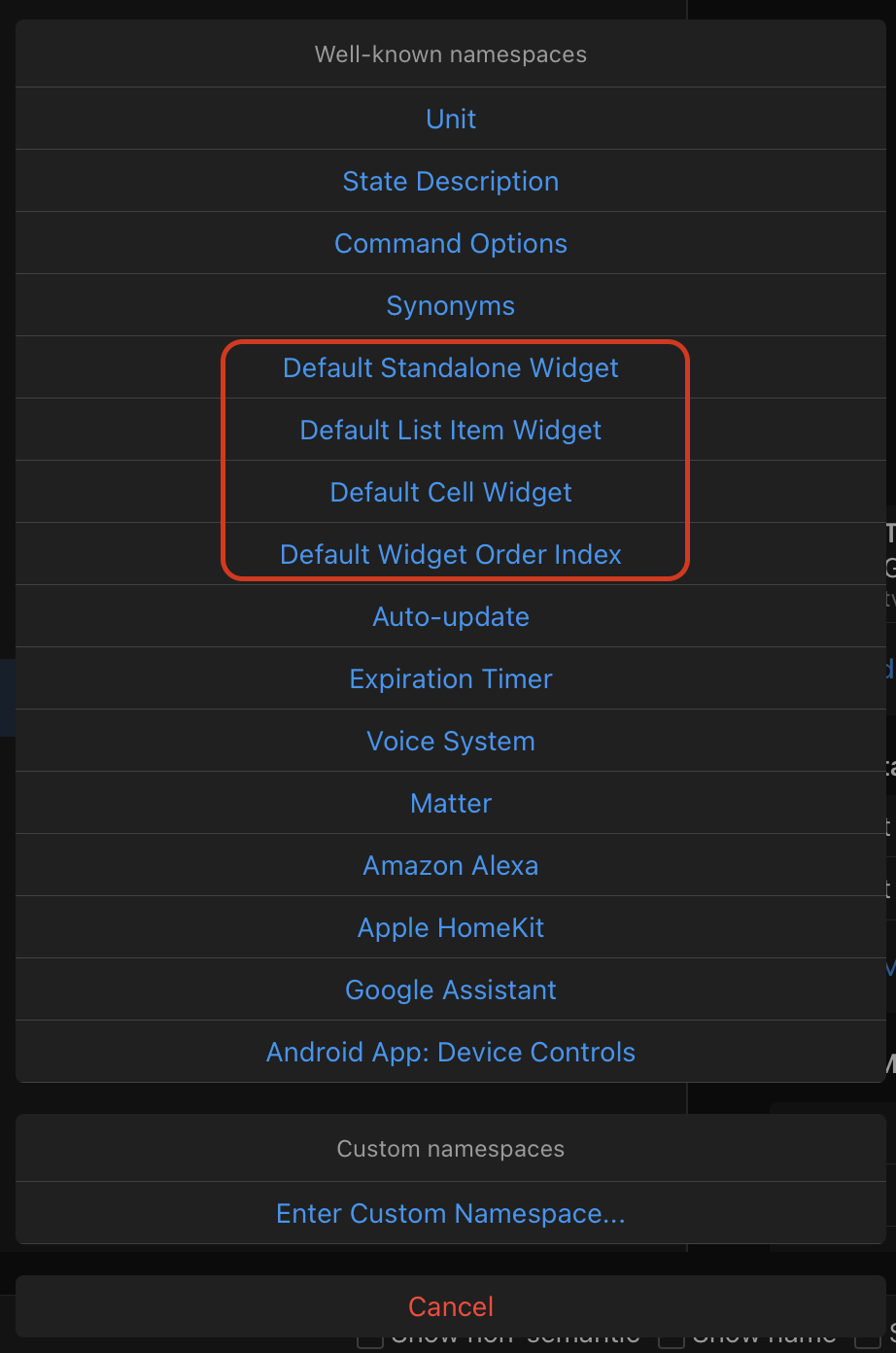Choose State Description from the list

(x=451, y=181)
